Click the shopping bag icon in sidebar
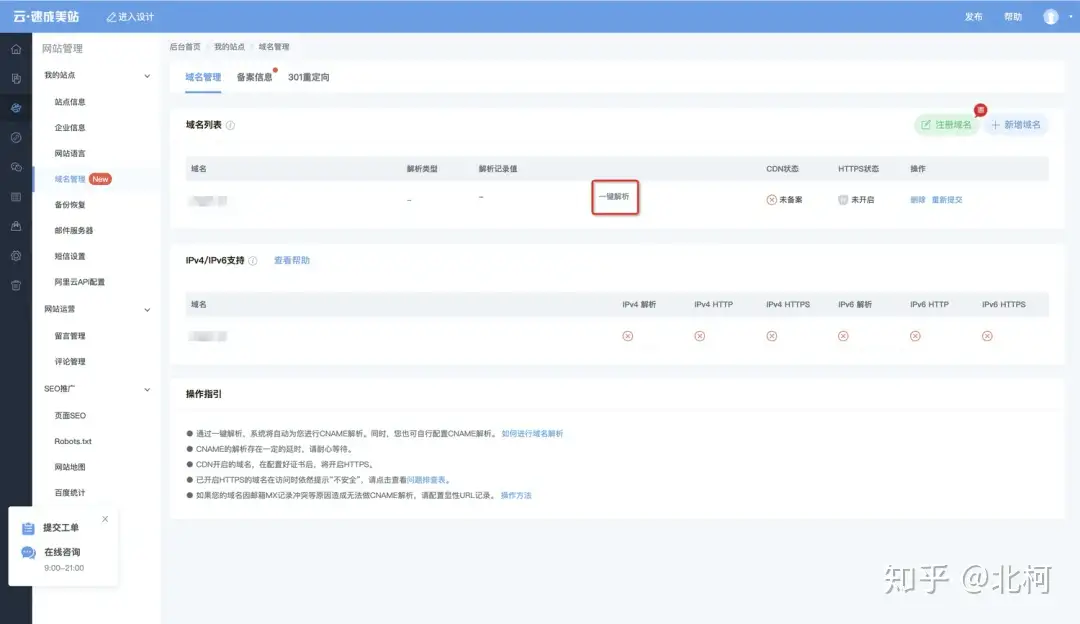 [16, 226]
